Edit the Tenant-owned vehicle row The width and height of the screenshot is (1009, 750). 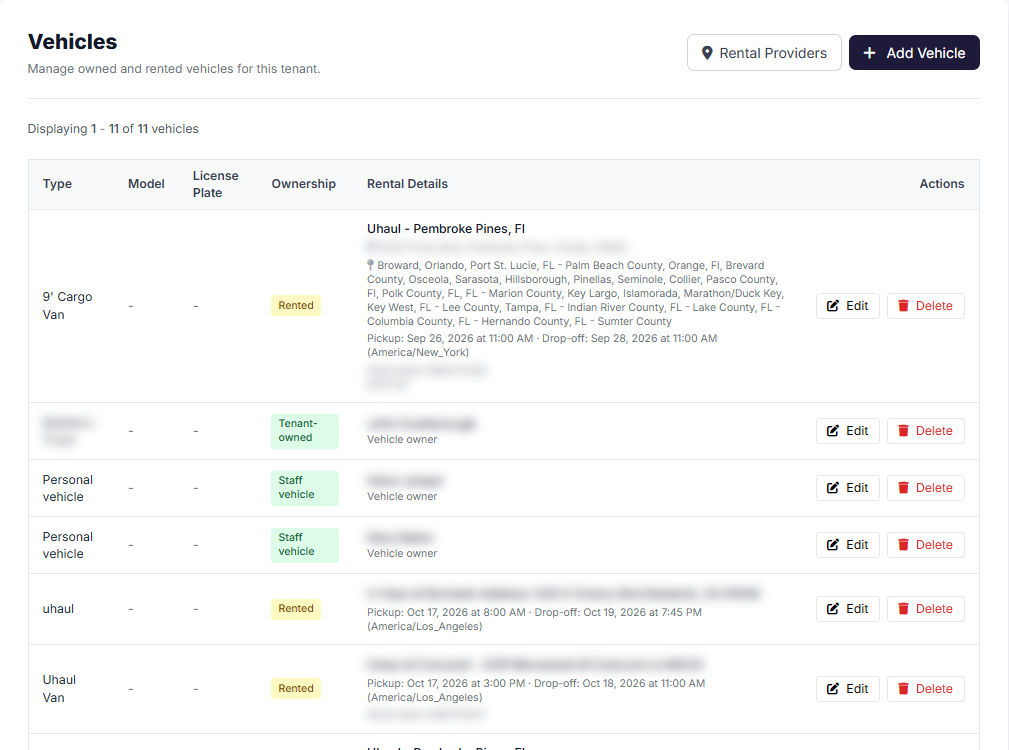click(x=847, y=431)
